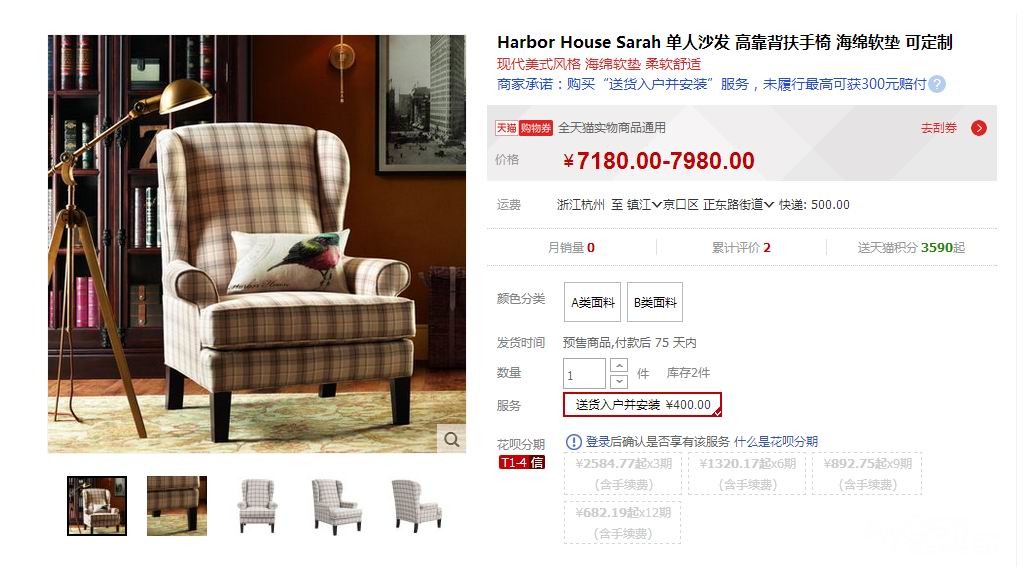1028x567 pixels.
Task: Select the second thumbnail showing chair leg closeup
Action: click(x=177, y=506)
